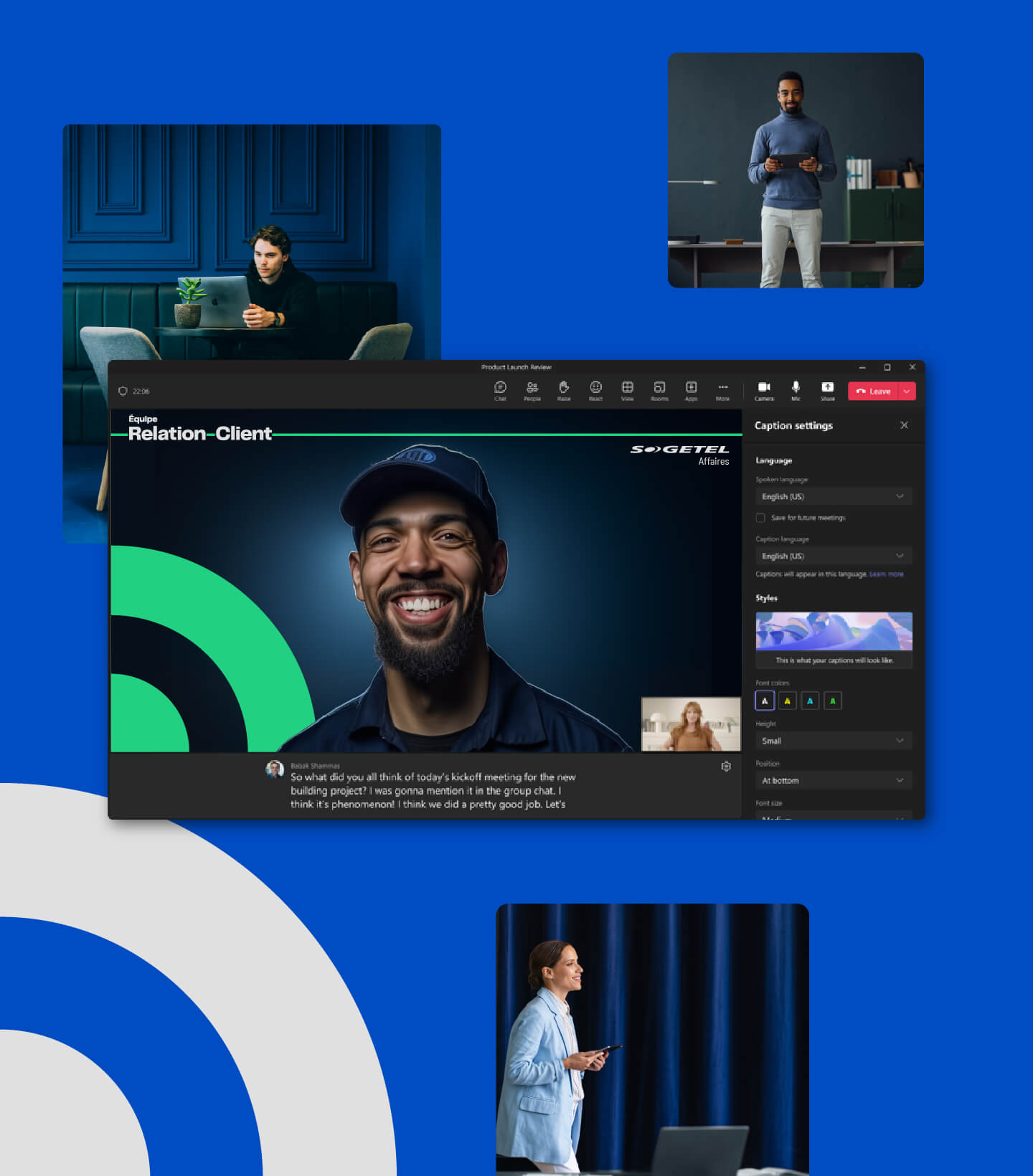Screen dimensions: 1033x1176
Task: Mute the Mic
Action: (796, 390)
